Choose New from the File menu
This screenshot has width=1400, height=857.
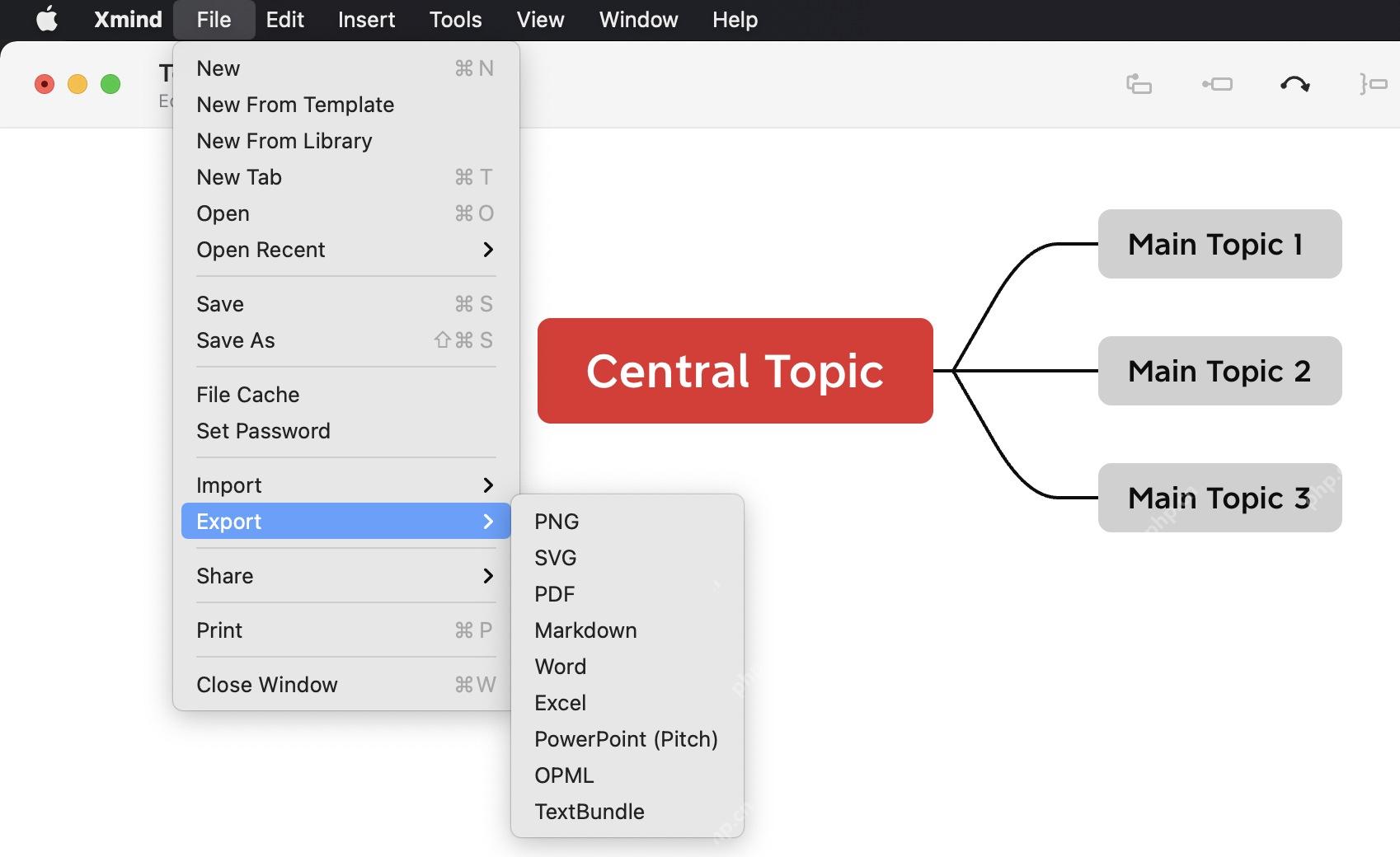click(346, 68)
